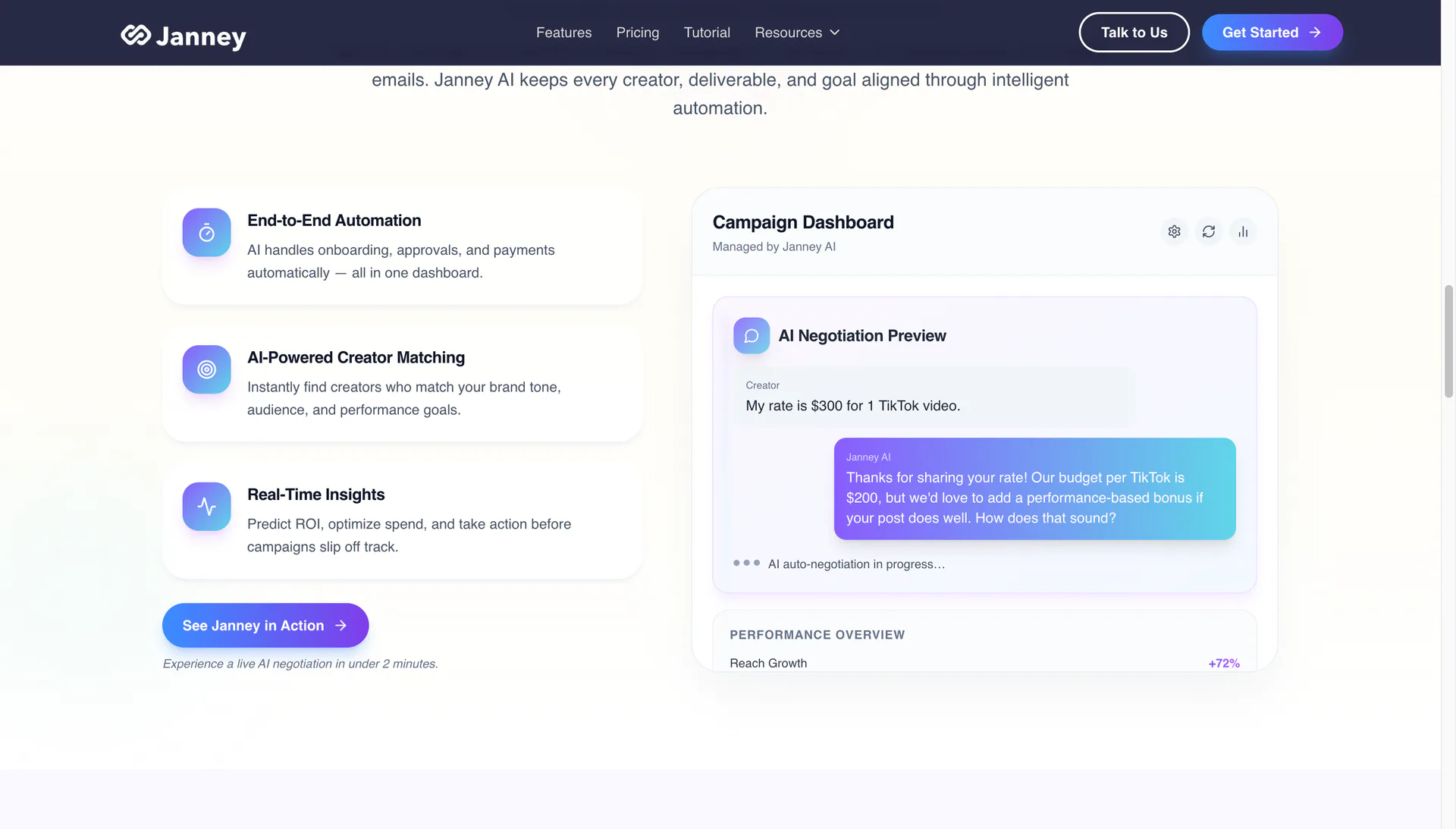Open the Features menu item

tap(563, 33)
